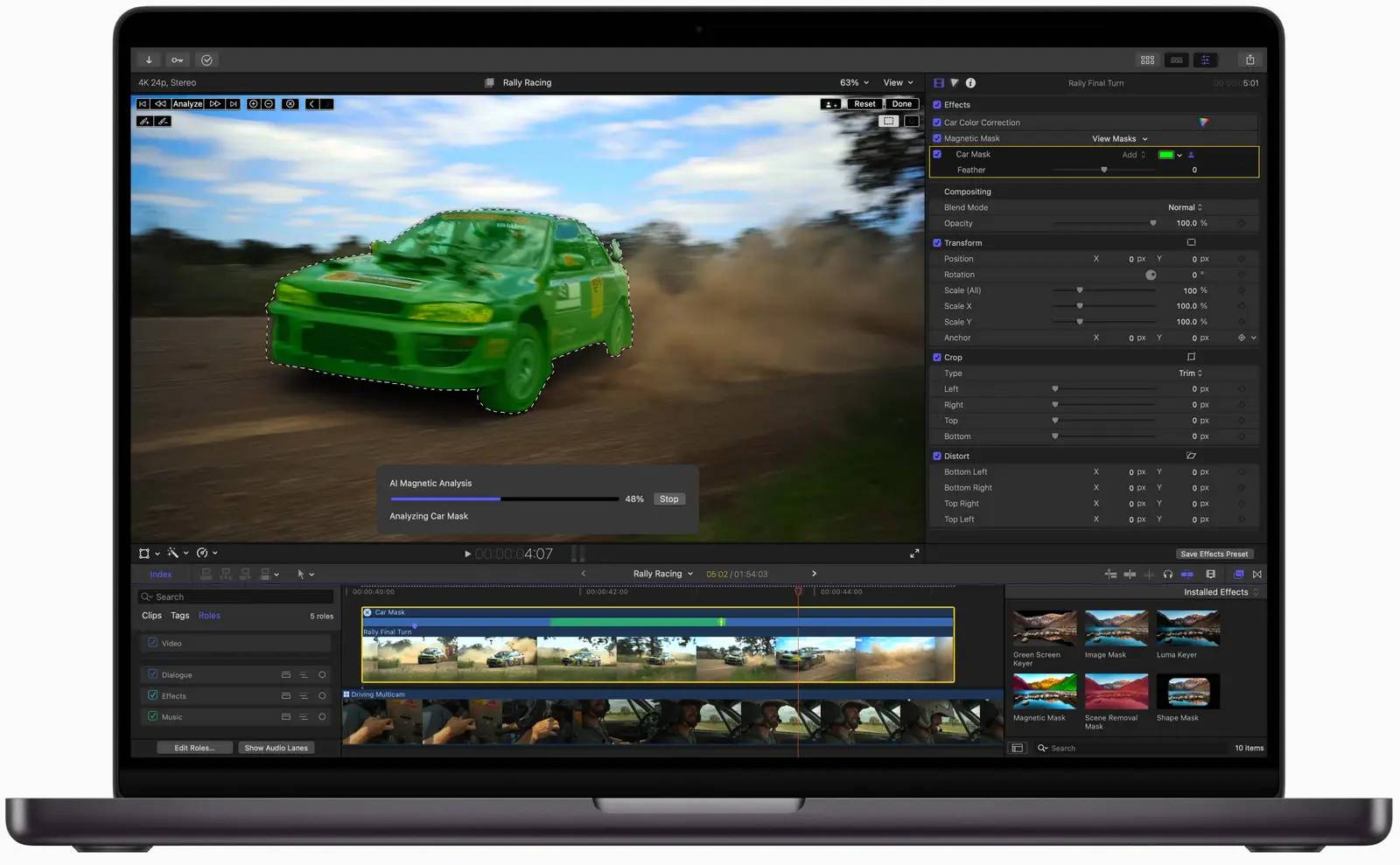Click the Share export icon
This screenshot has width=1400, height=865.
click(x=1250, y=59)
